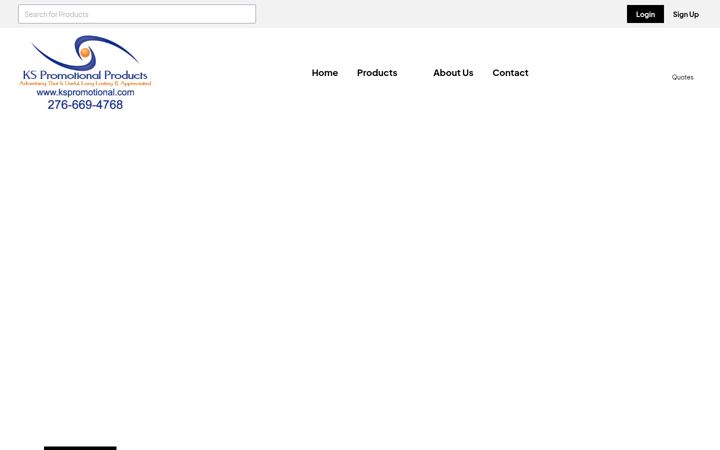Open the Login button
Viewport: 720px width, 450px height.
(645, 14)
